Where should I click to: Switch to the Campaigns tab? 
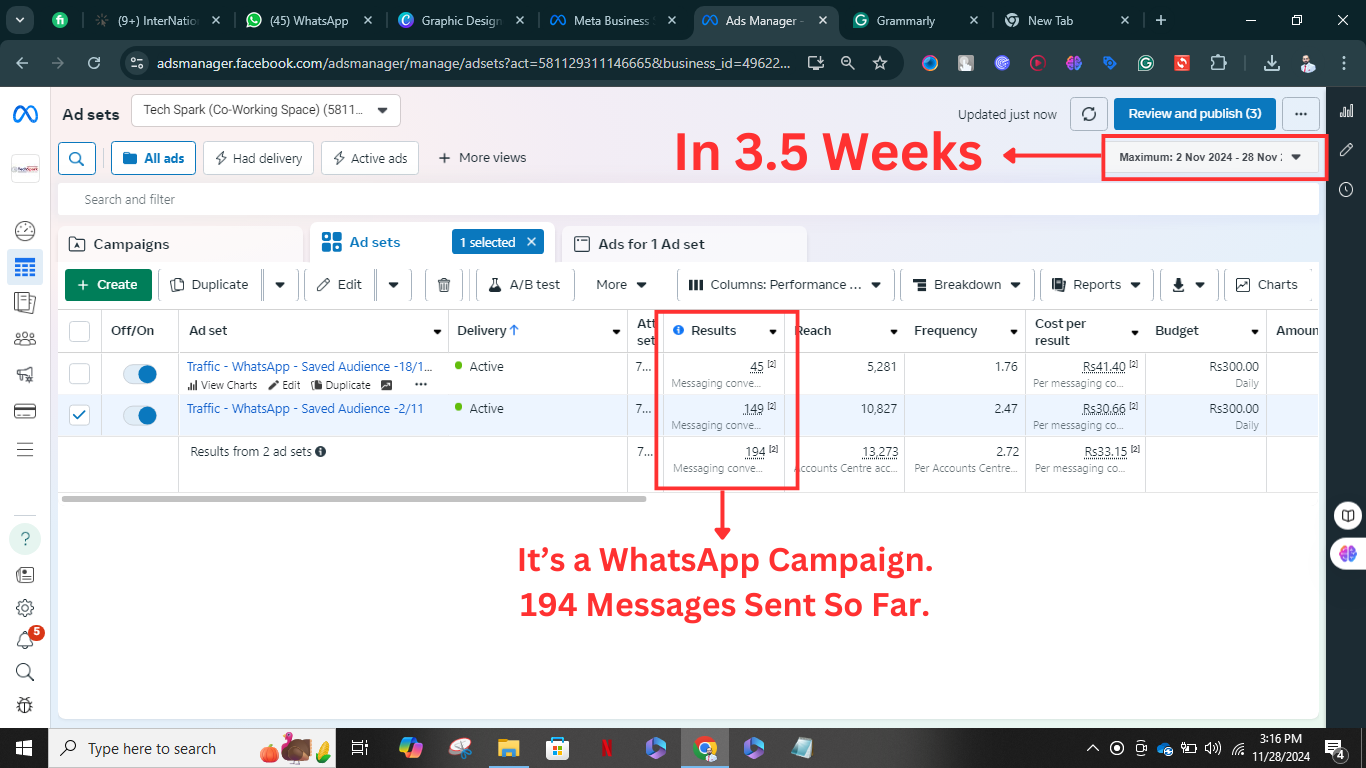coord(130,244)
